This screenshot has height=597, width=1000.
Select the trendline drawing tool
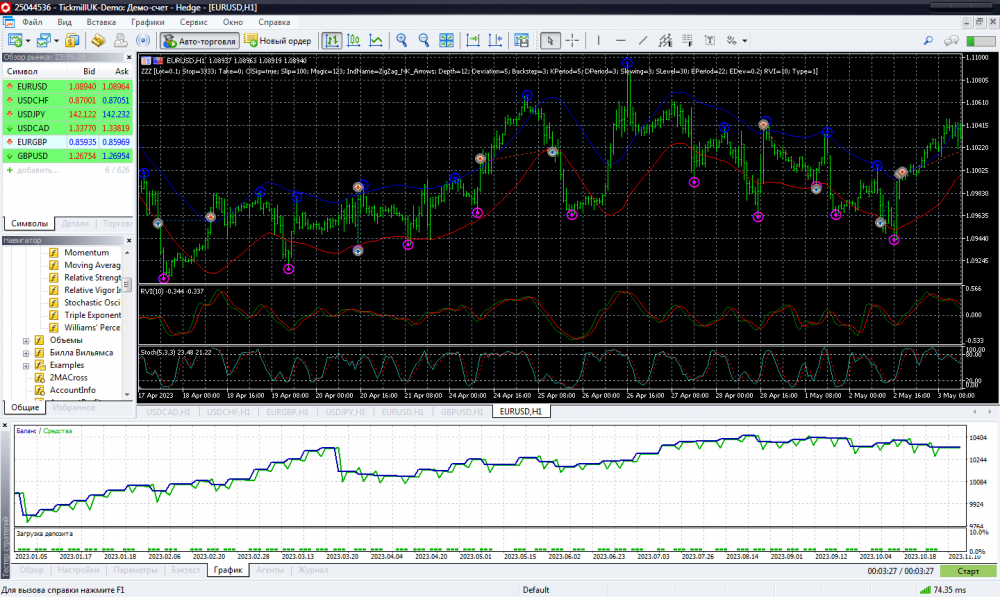[x=643, y=41]
